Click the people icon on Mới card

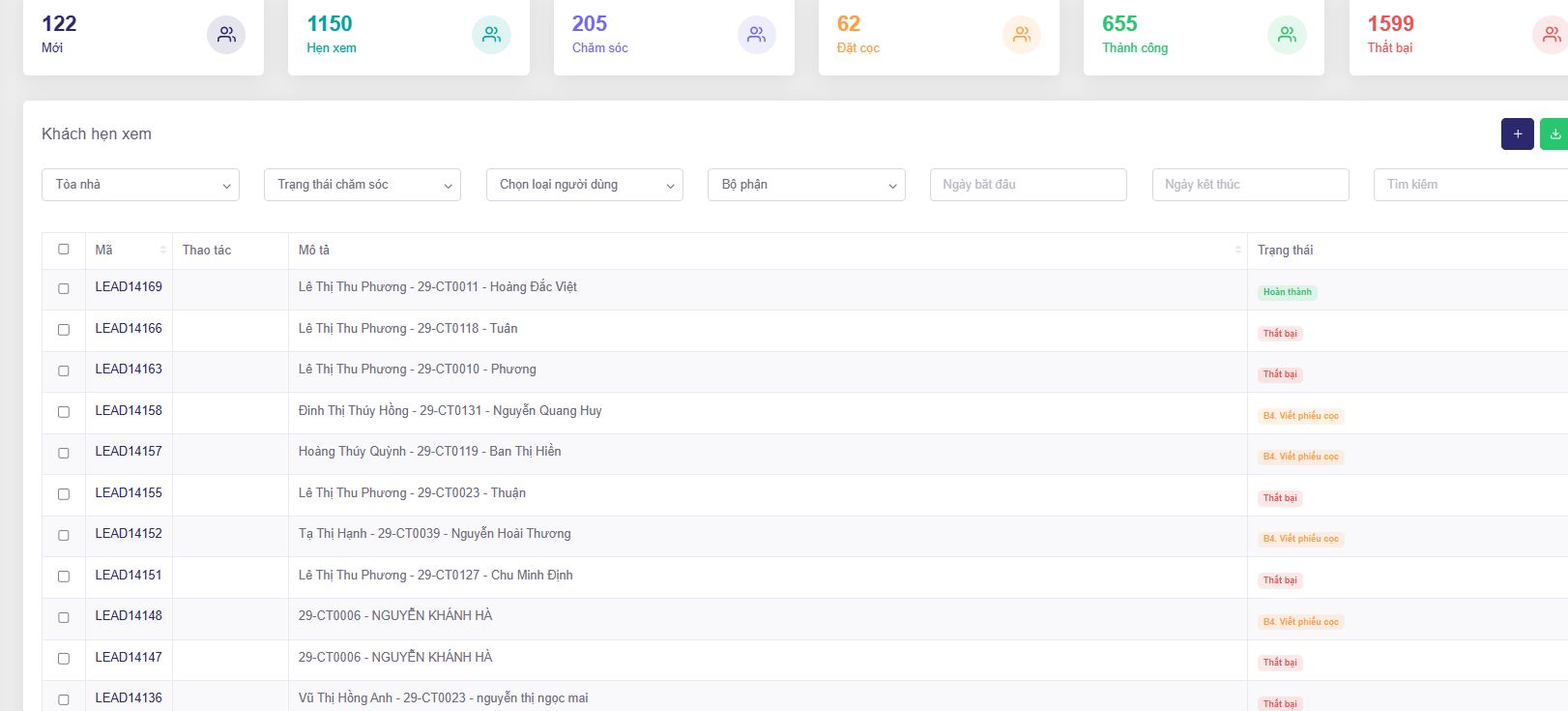click(226, 35)
